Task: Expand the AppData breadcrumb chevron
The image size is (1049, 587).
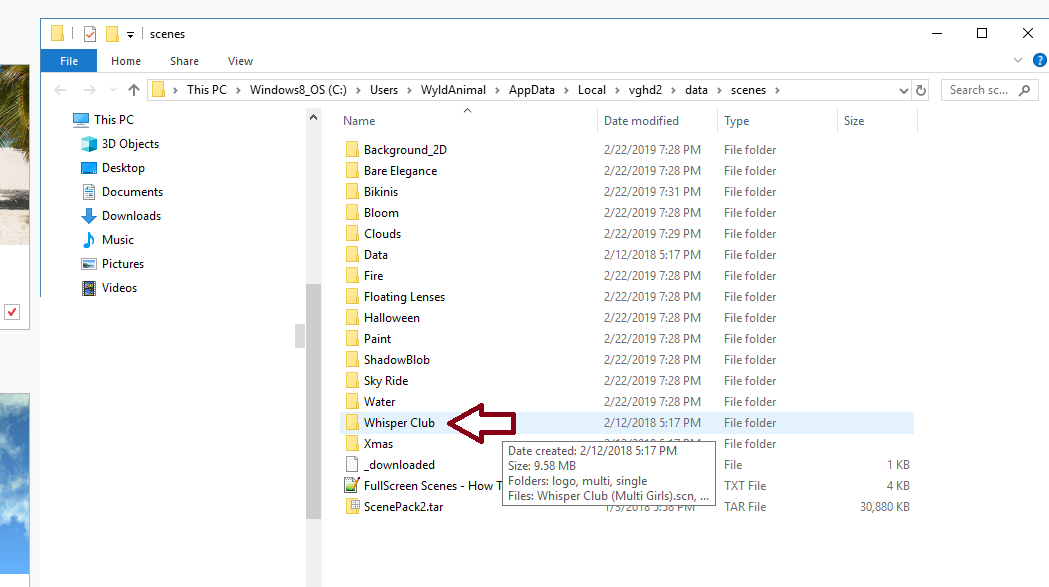Action: (x=570, y=90)
